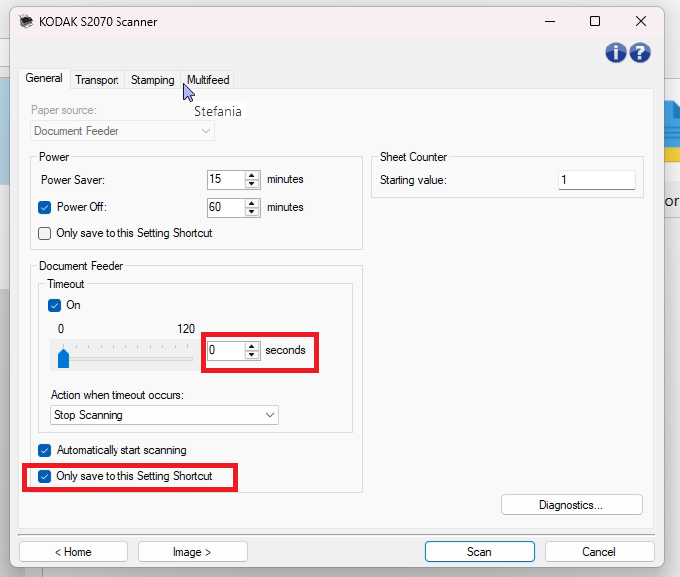Minimize the KODAK S2070 Scanner window
This screenshot has height=577, width=680.
tap(550, 21)
